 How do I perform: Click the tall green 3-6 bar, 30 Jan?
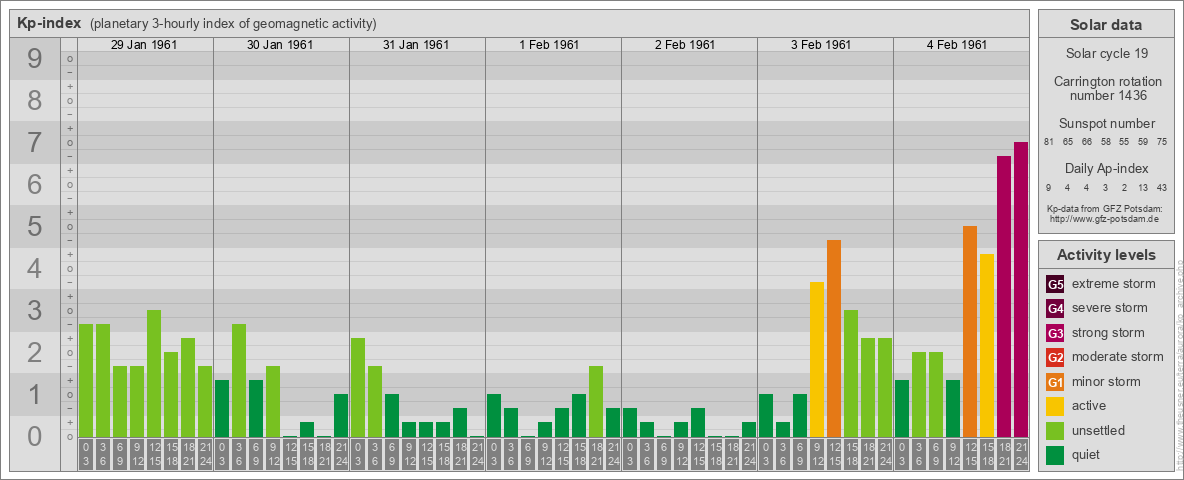(239, 380)
